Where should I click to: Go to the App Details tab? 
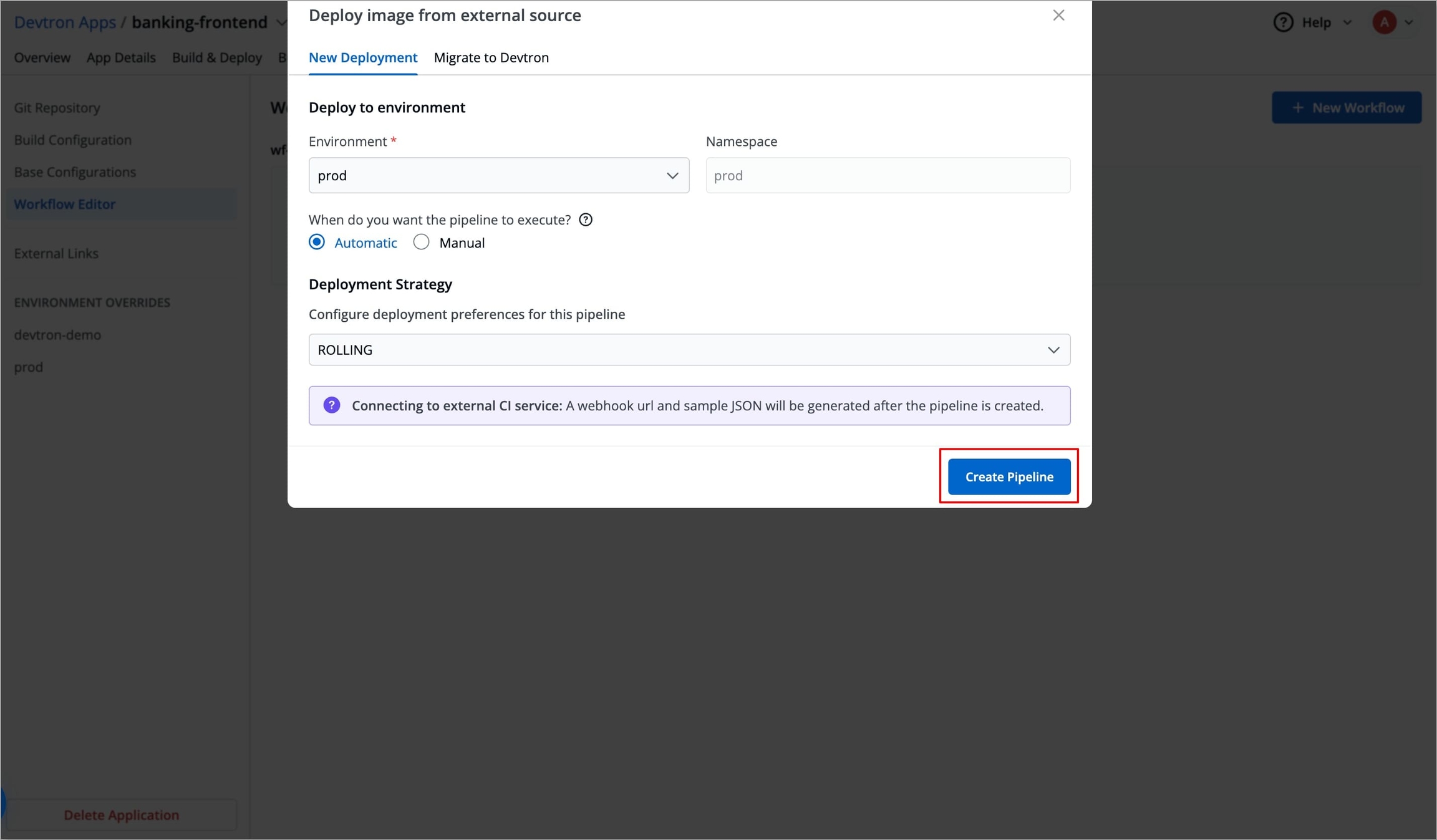click(x=121, y=57)
